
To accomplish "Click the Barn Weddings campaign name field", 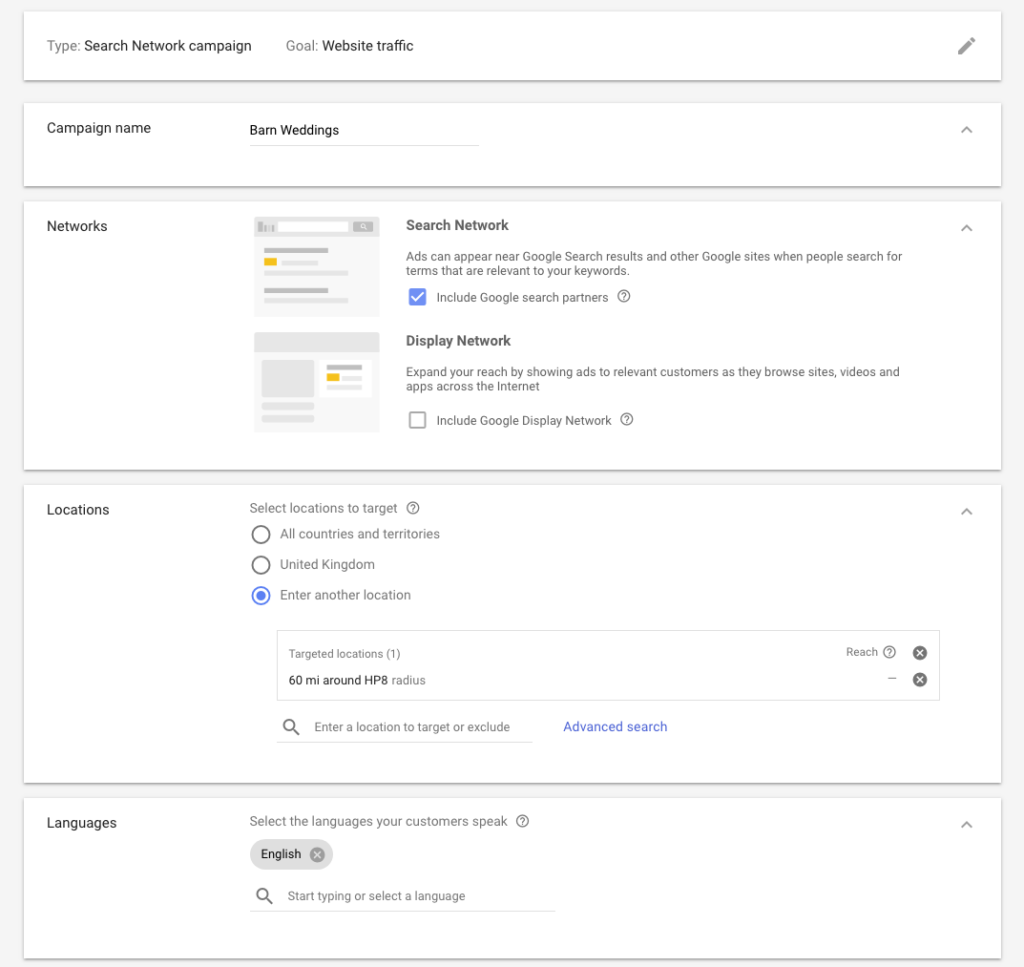I will [364, 131].
